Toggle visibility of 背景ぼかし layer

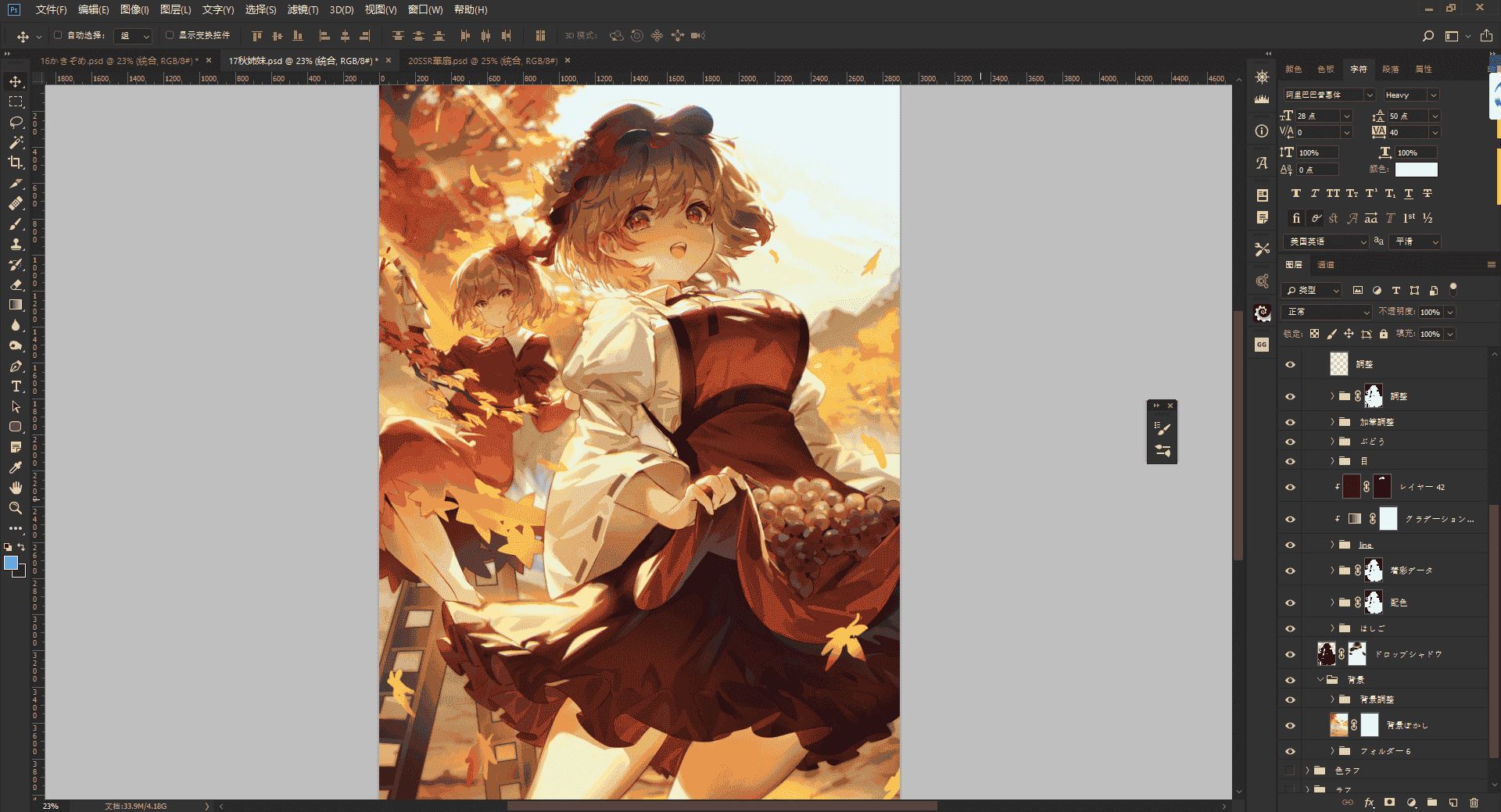point(1290,725)
